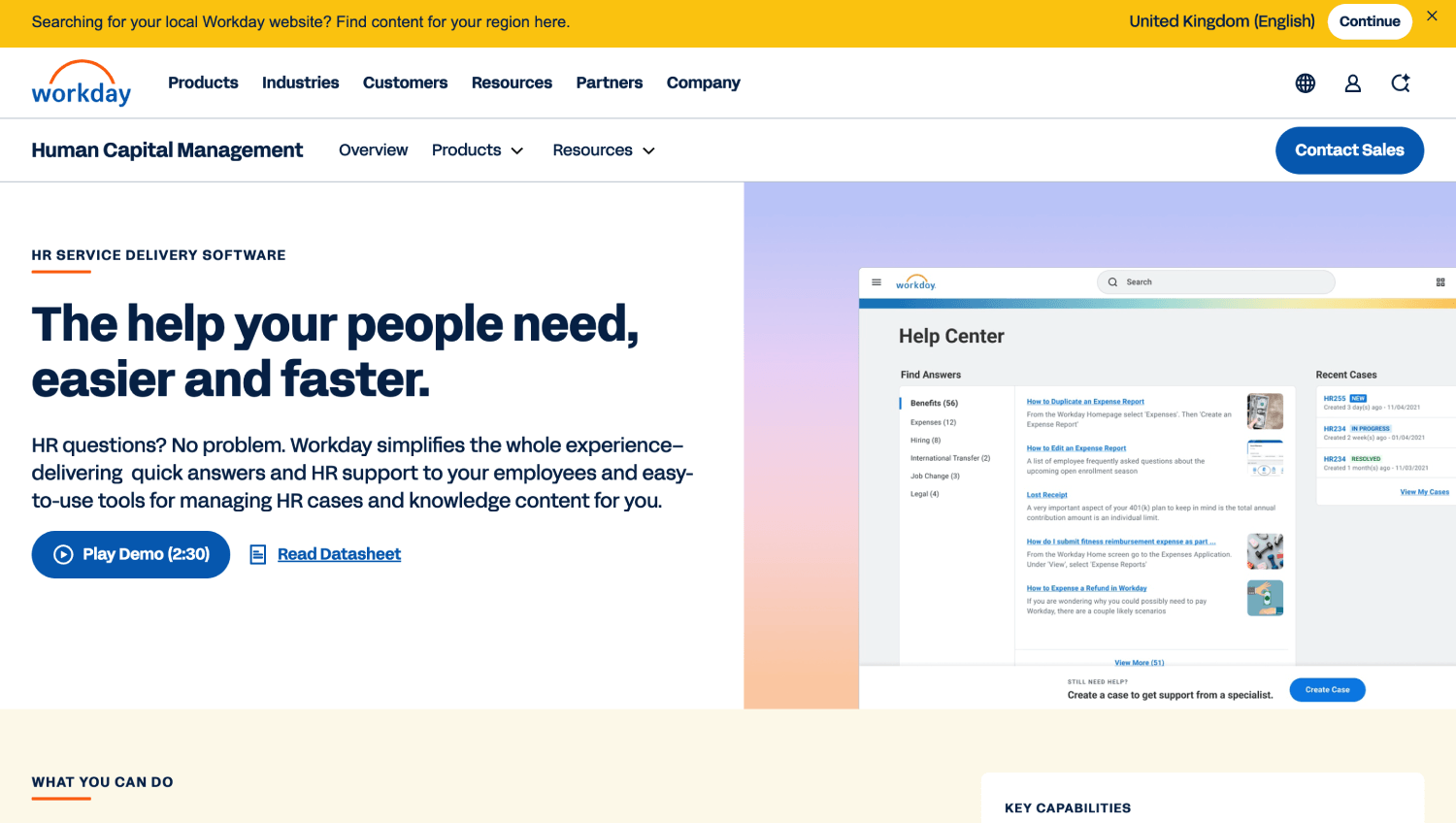Screen dimensions: 1456x823
Task: Click the datasheet document icon
Action: [x=258, y=554]
